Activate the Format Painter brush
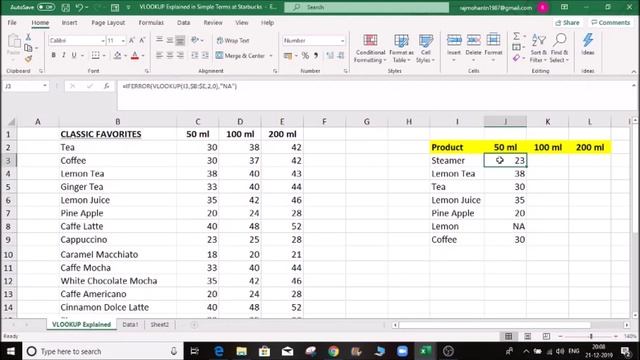 pyautogui.click(x=28, y=59)
